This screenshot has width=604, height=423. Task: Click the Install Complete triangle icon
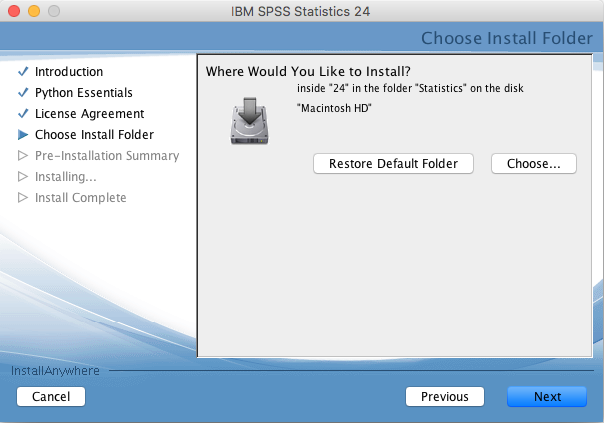(x=23, y=197)
